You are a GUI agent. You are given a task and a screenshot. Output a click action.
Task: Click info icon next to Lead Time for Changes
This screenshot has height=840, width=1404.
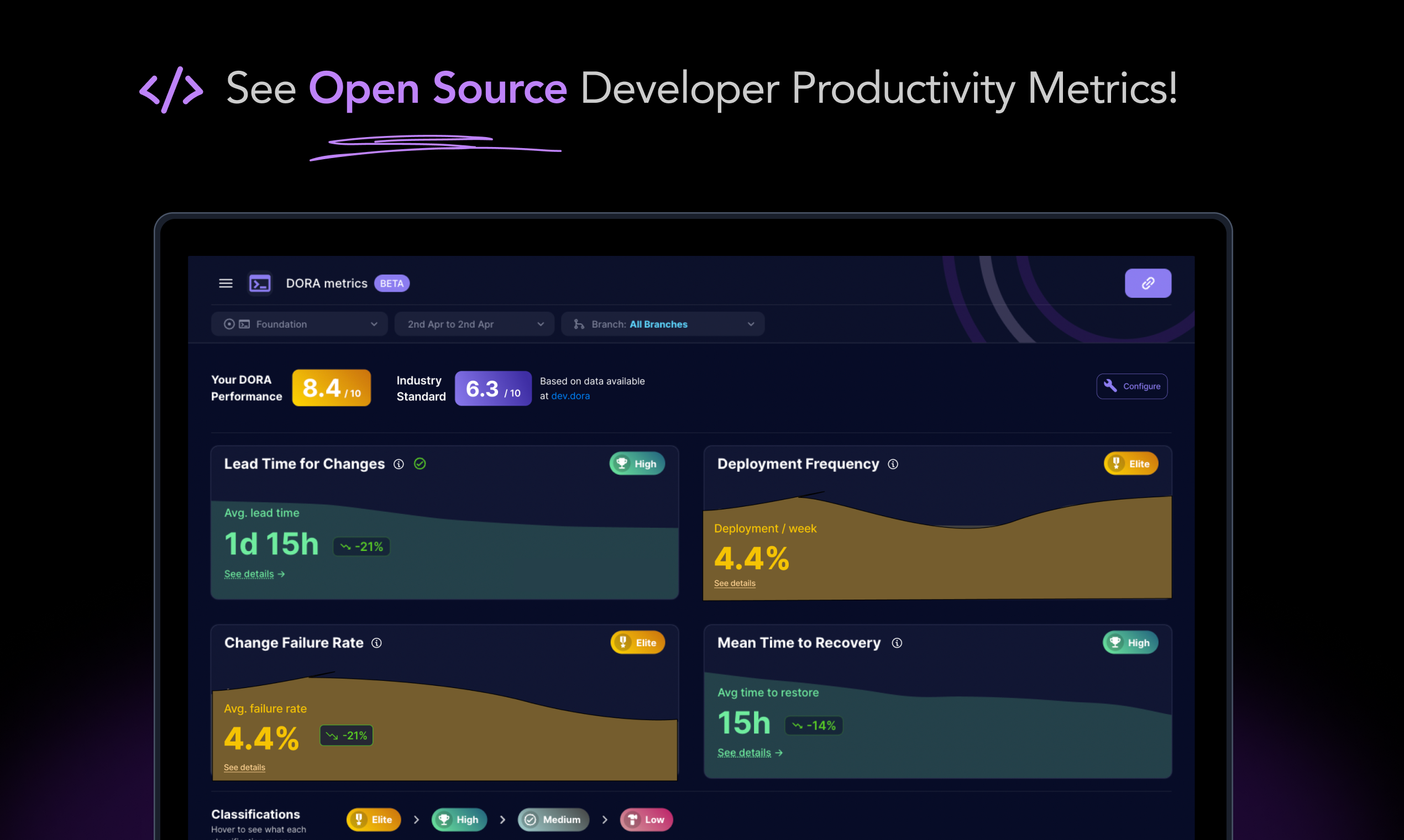point(399,464)
